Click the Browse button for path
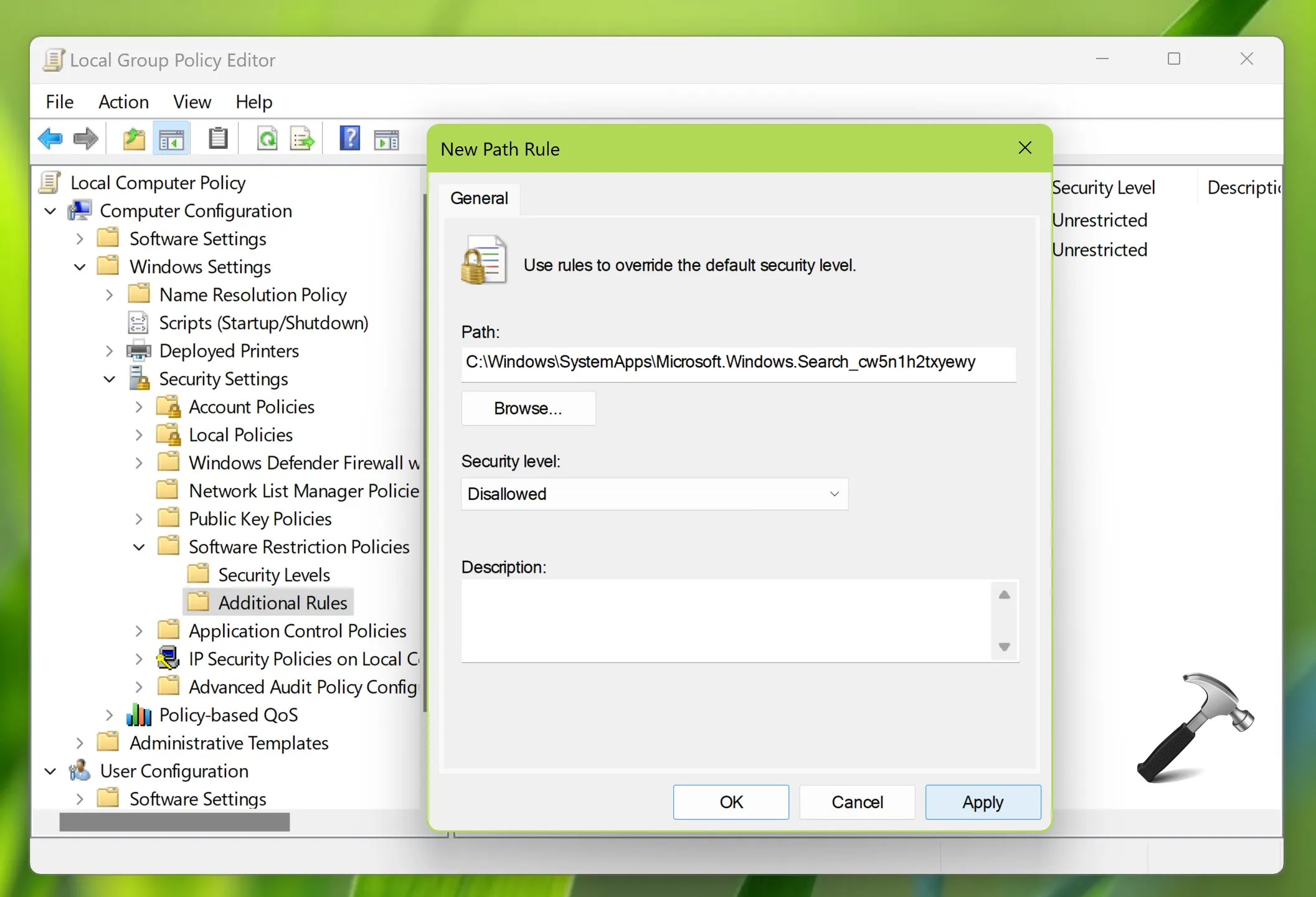The image size is (1316, 897). click(x=527, y=408)
